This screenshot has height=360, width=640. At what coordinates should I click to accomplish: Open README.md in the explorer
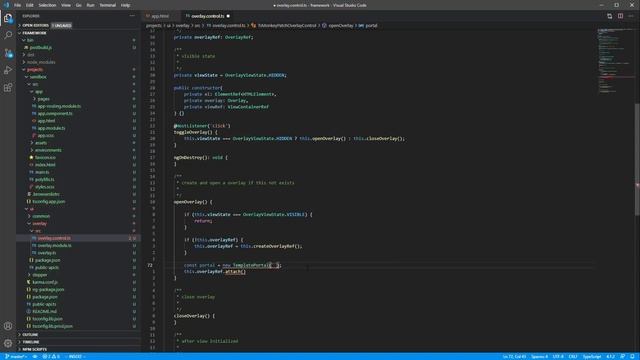44,311
